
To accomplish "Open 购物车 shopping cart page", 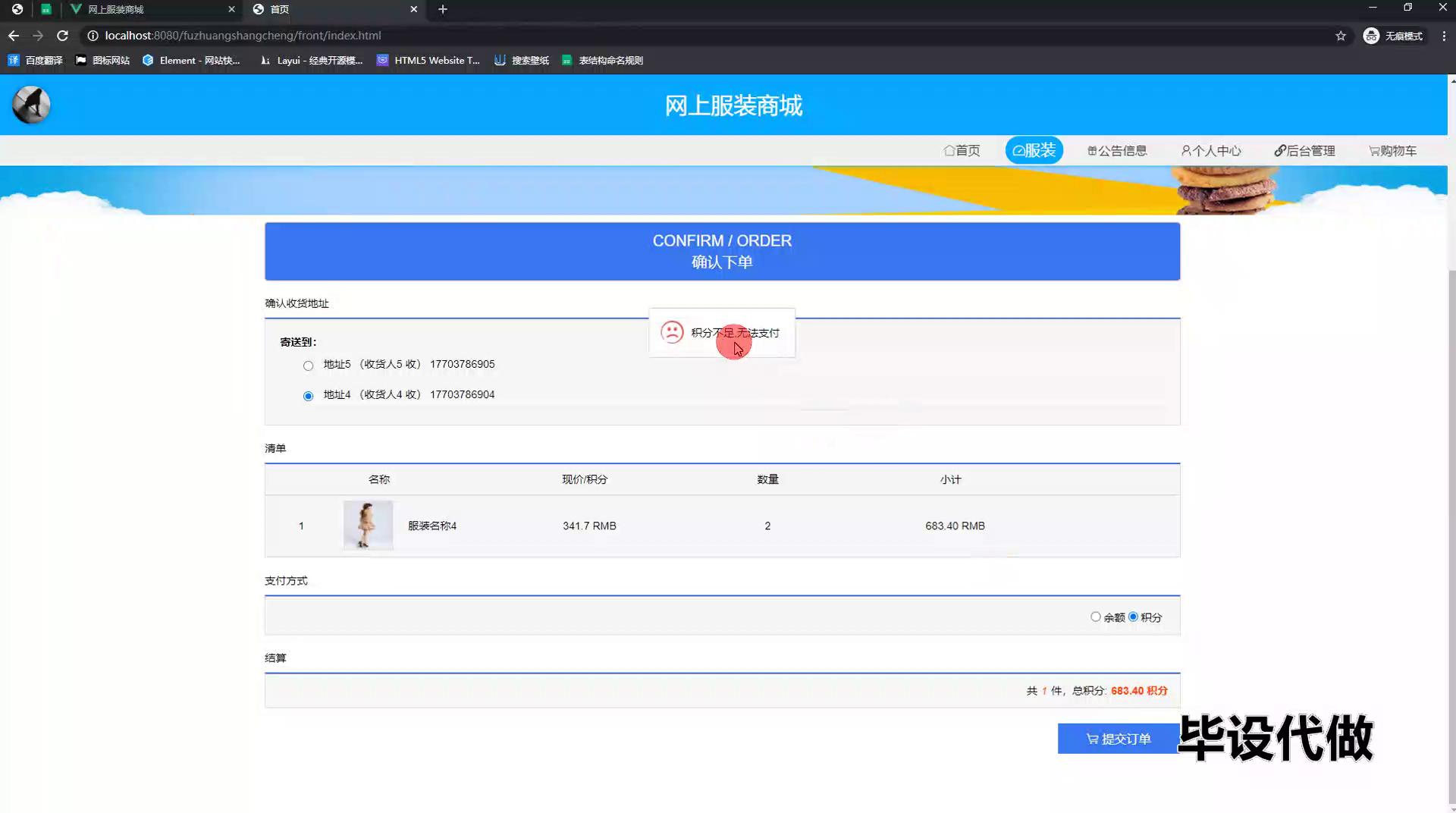I will 1392,151.
